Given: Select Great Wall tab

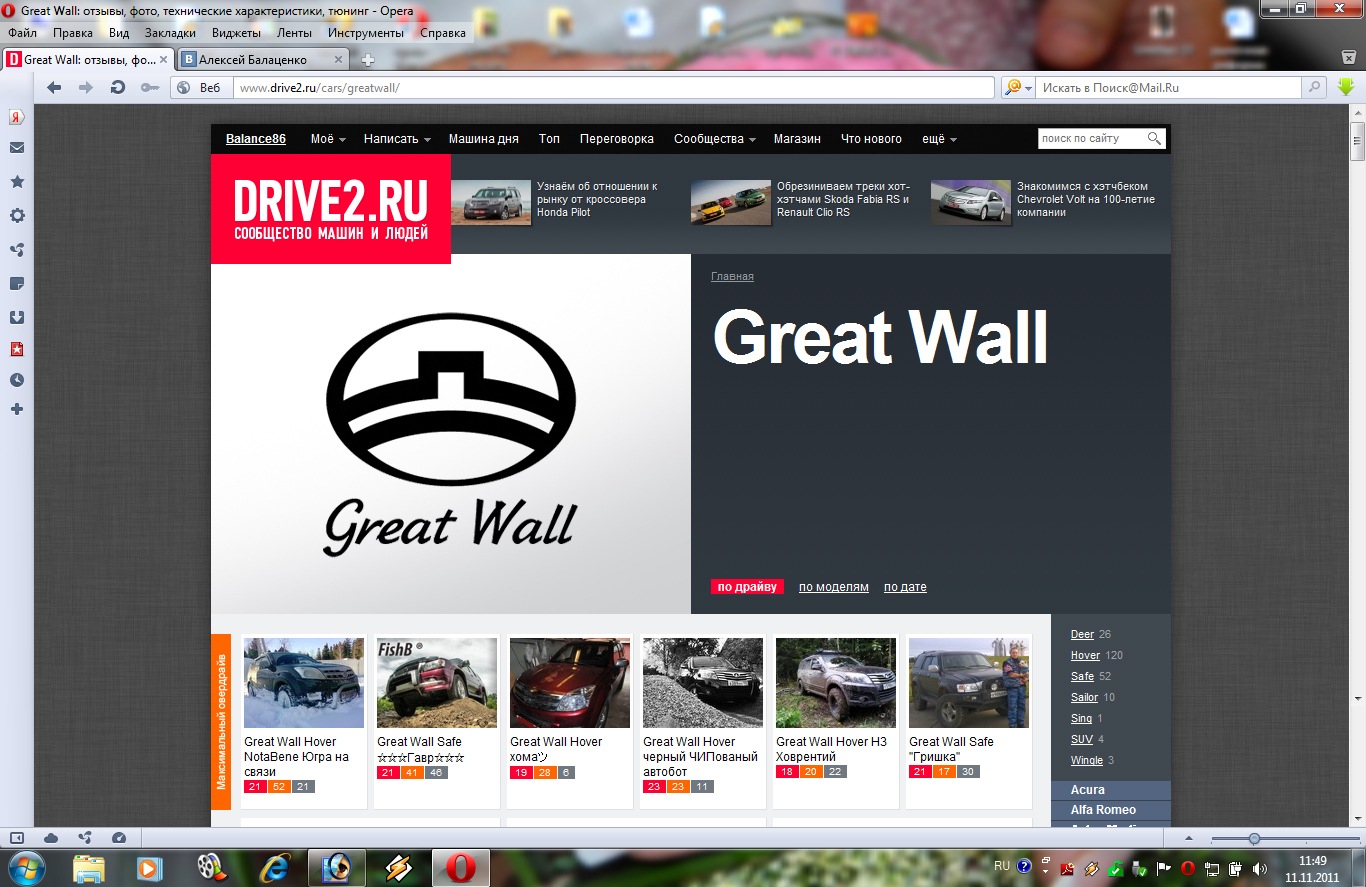Looking at the screenshot, I should (88, 60).
